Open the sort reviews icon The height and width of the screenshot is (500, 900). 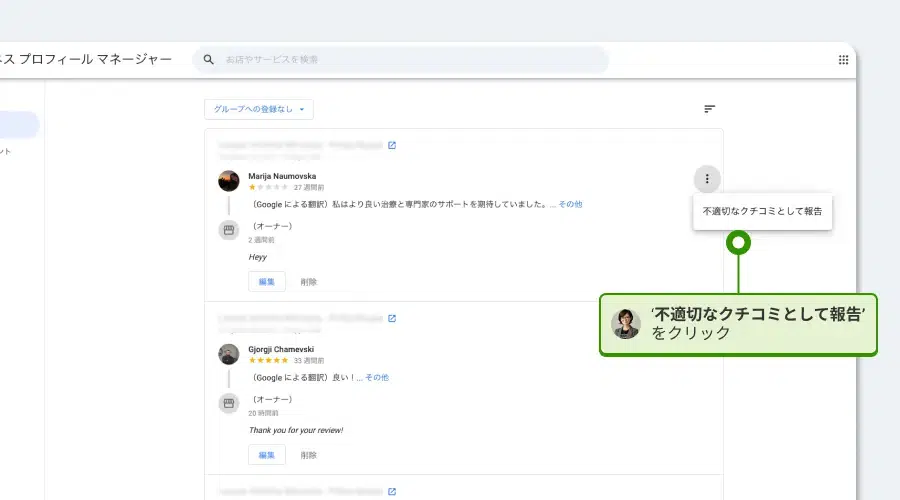[709, 109]
